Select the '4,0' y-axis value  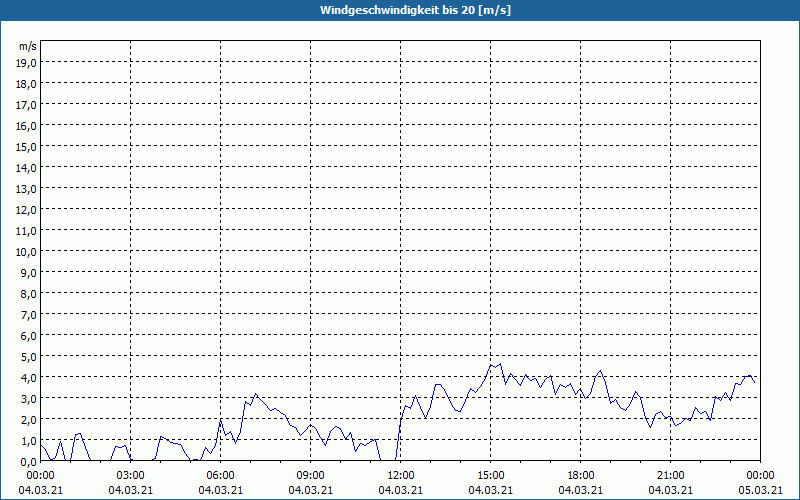pyautogui.click(x=28, y=378)
